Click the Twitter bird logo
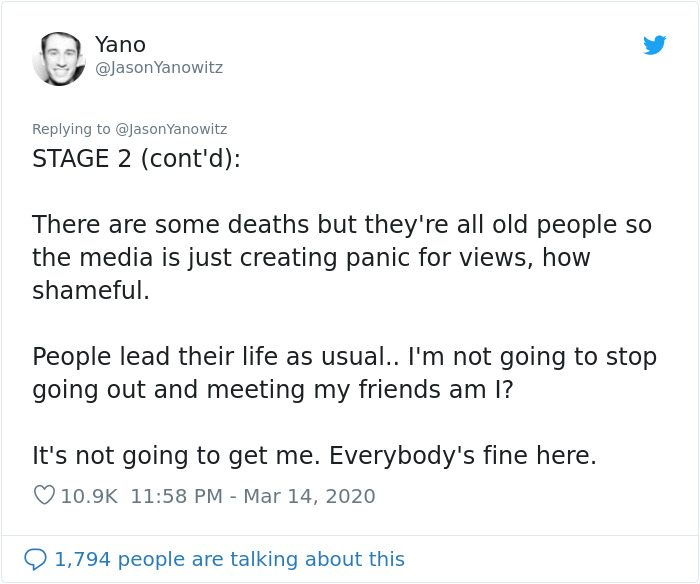The height and width of the screenshot is (584, 700). tap(655, 45)
